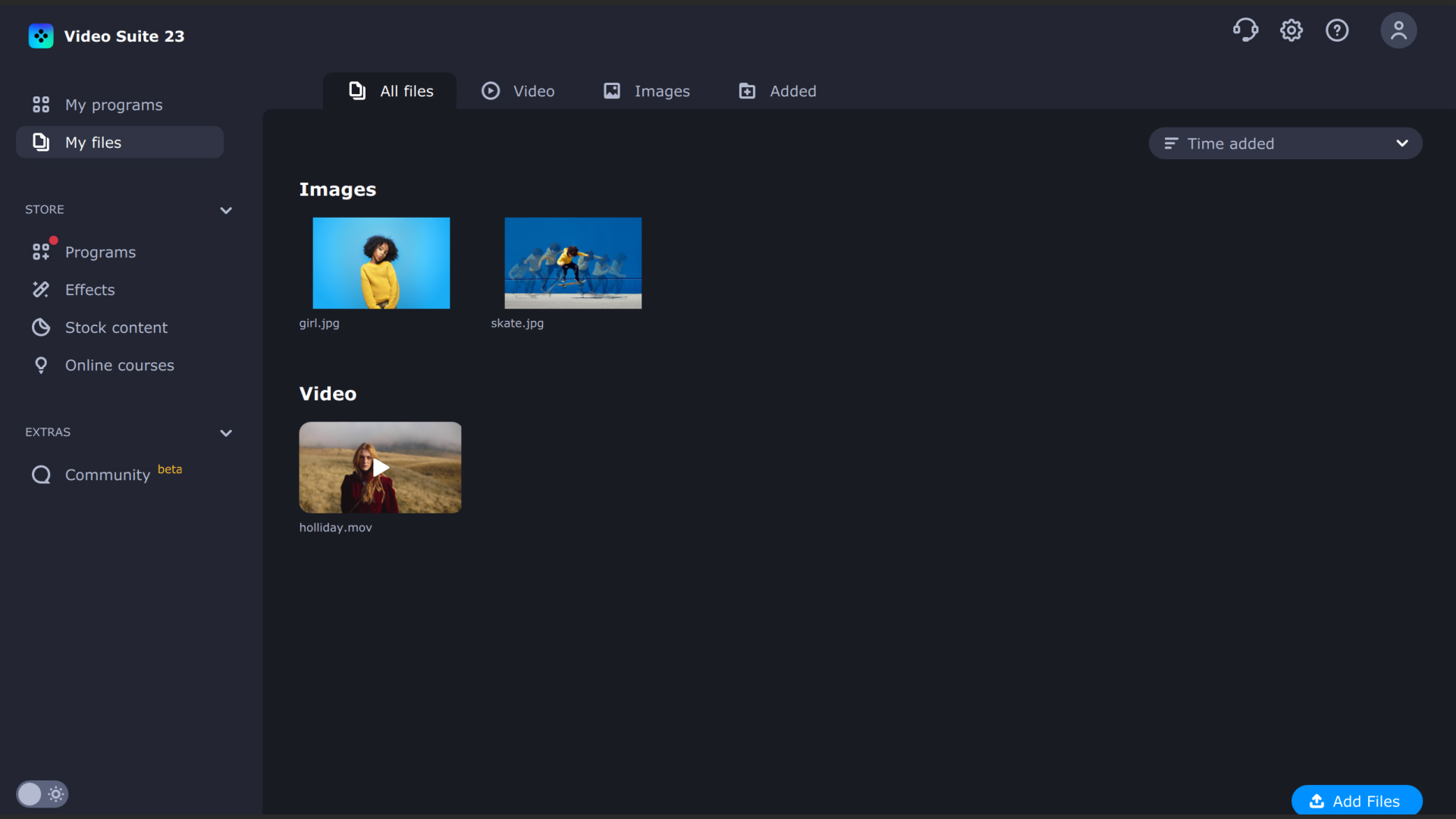Open application settings via gear icon

(1291, 30)
